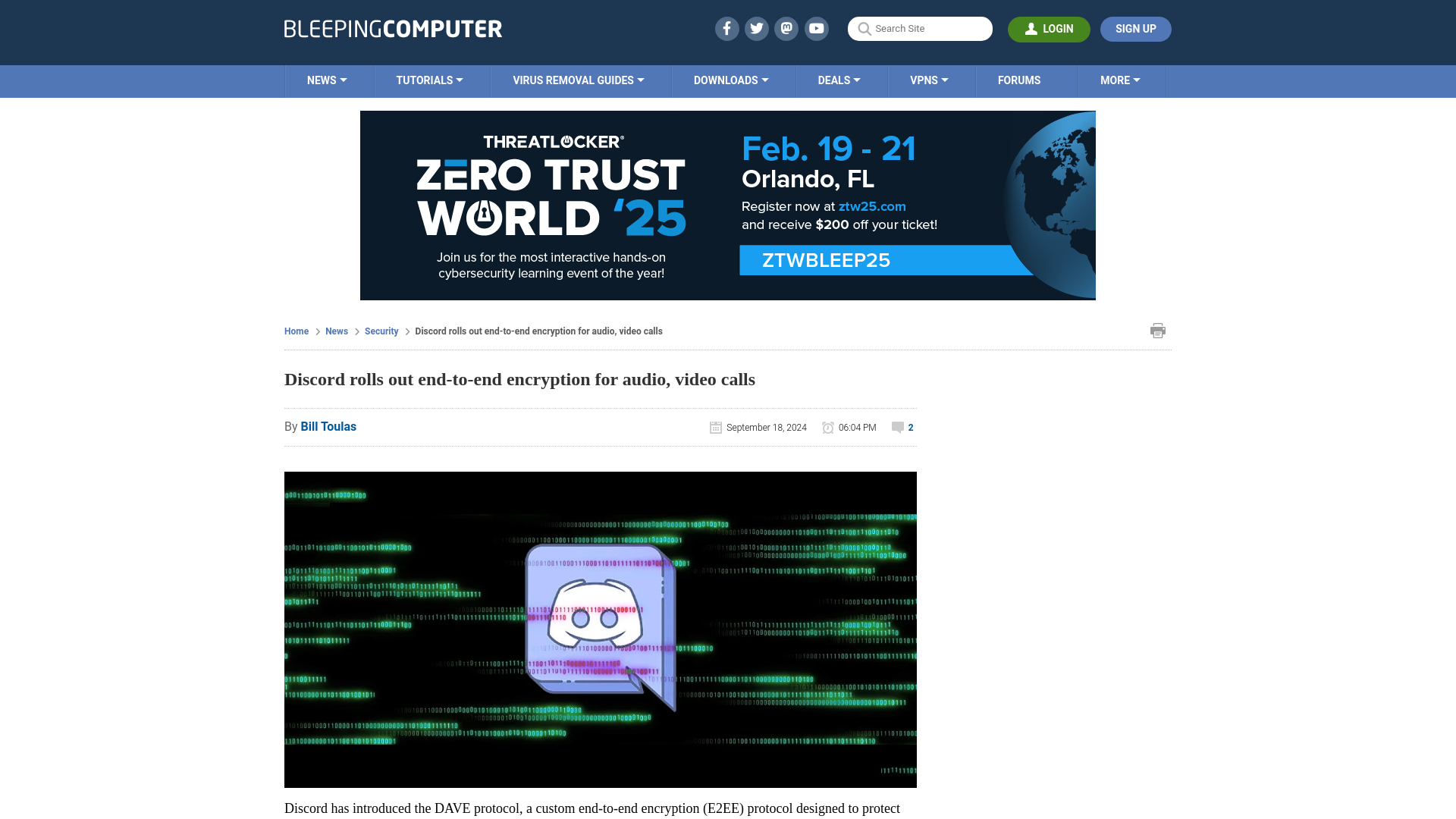The height and width of the screenshot is (819, 1456).
Task: Click the BleepingComputer YouTube icon
Action: 817,28
